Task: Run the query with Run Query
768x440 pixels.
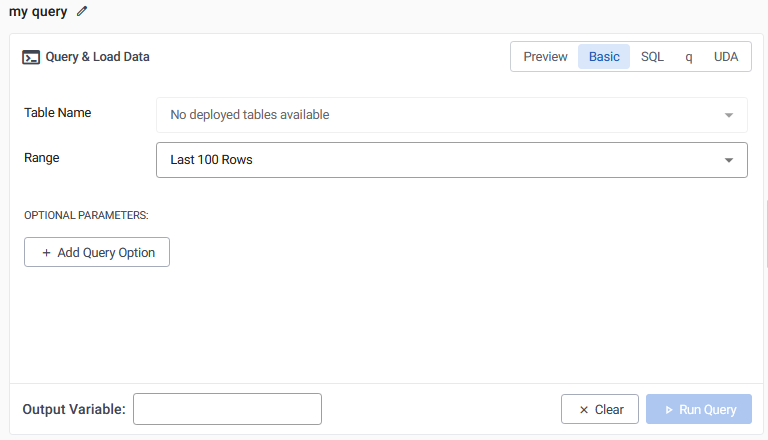Action: (699, 409)
